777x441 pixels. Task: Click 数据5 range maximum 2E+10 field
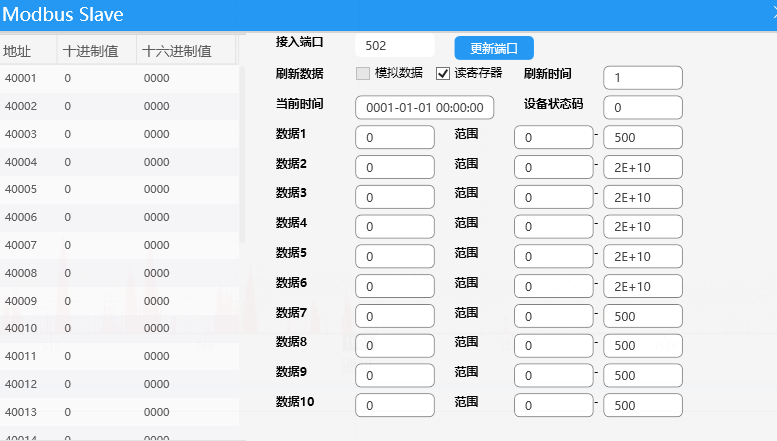tap(643, 256)
